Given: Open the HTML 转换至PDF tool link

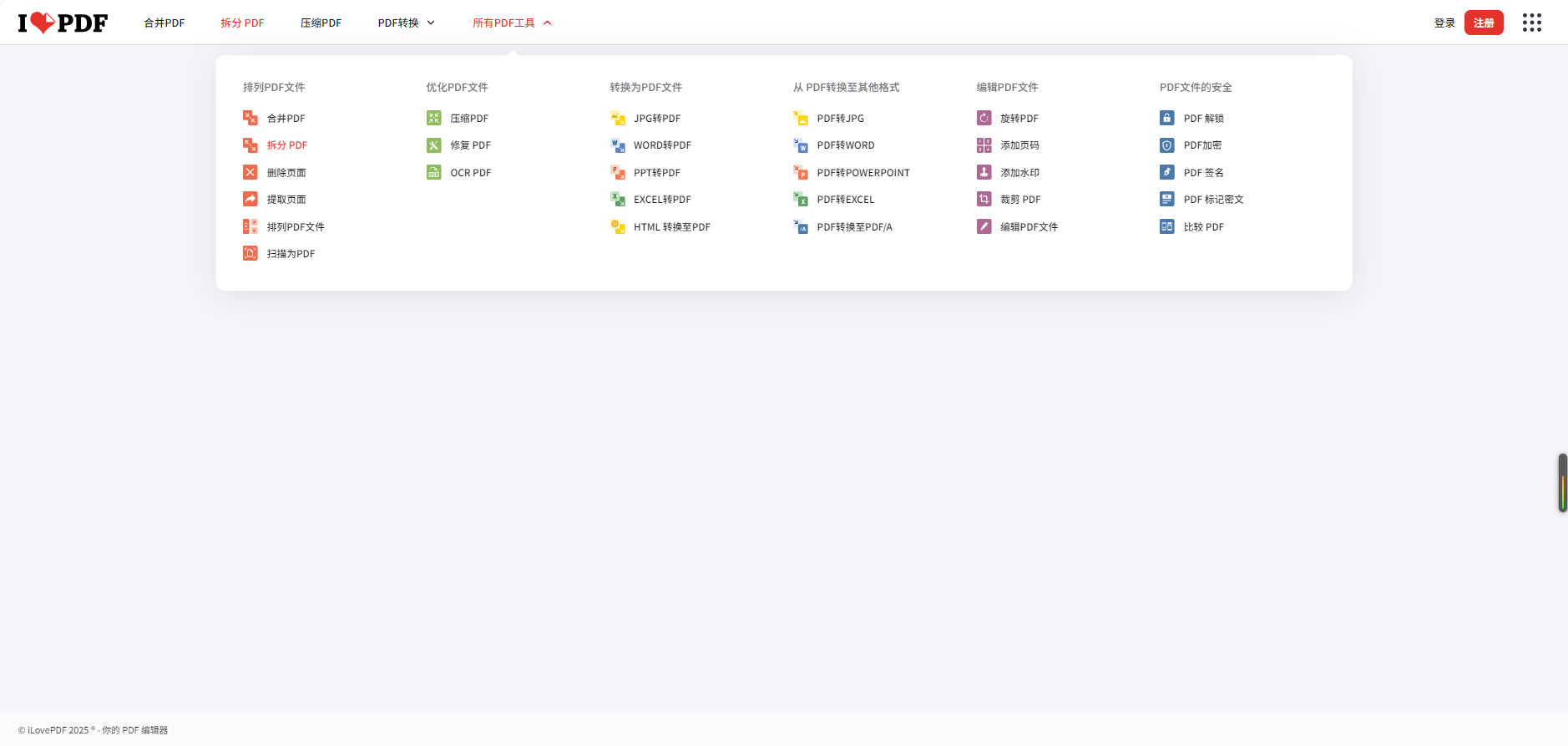Looking at the screenshot, I should click(x=671, y=226).
